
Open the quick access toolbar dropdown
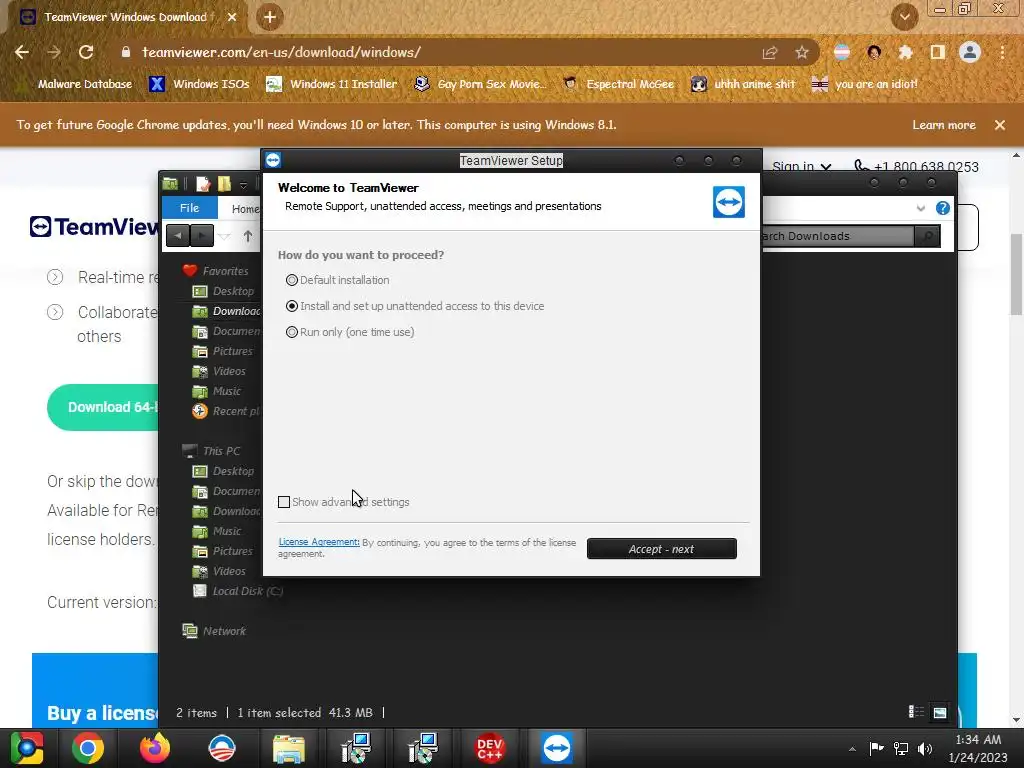(243, 185)
